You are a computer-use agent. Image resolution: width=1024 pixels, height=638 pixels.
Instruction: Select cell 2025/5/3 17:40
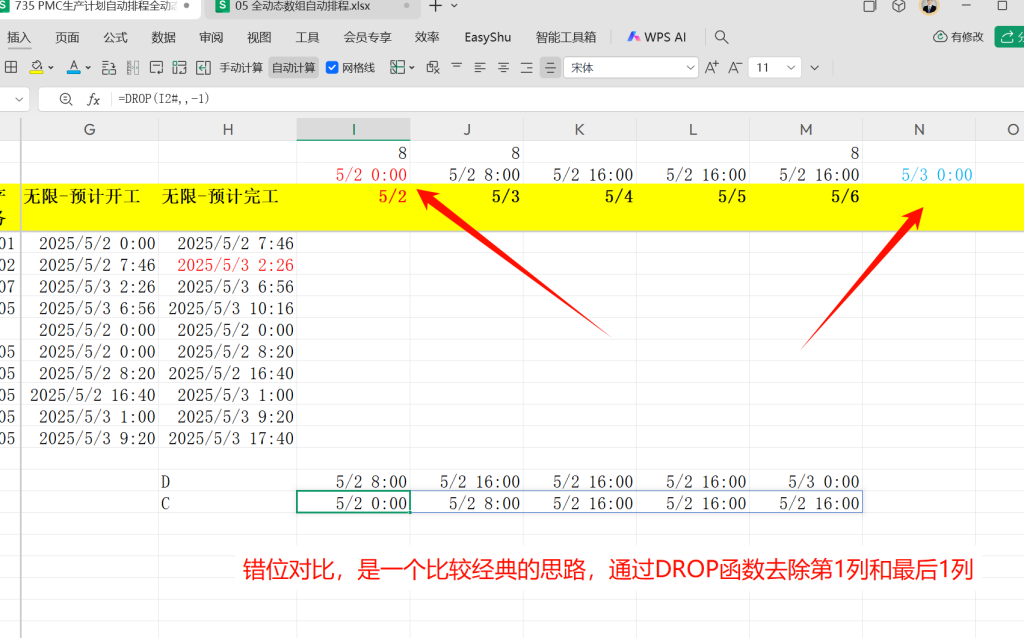[227, 438]
